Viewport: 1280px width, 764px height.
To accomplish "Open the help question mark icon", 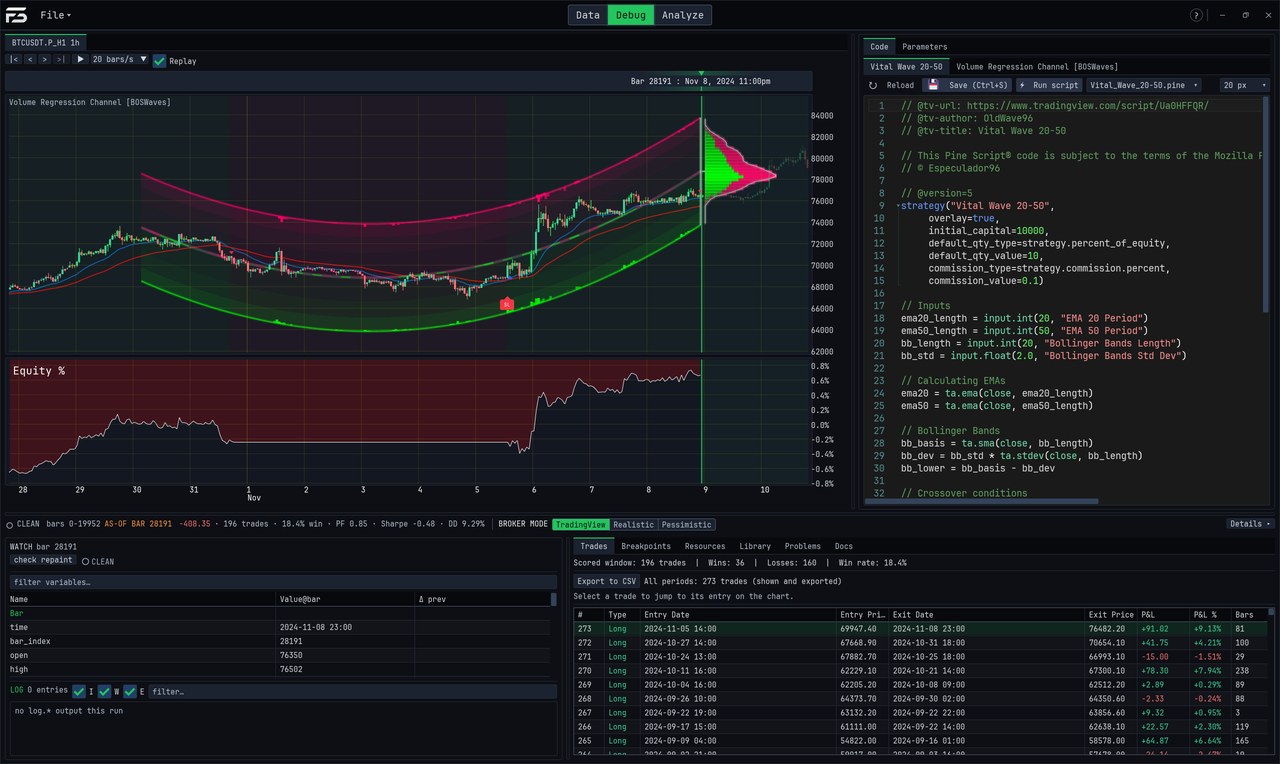I will click(1197, 15).
